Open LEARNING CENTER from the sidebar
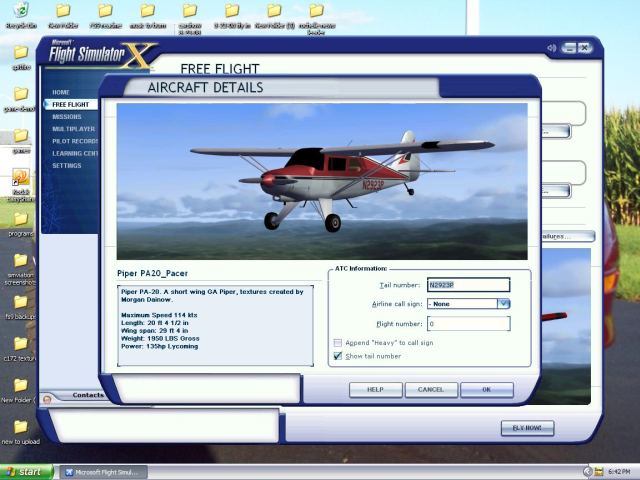Viewport: 640px width, 480px height. (x=75, y=153)
